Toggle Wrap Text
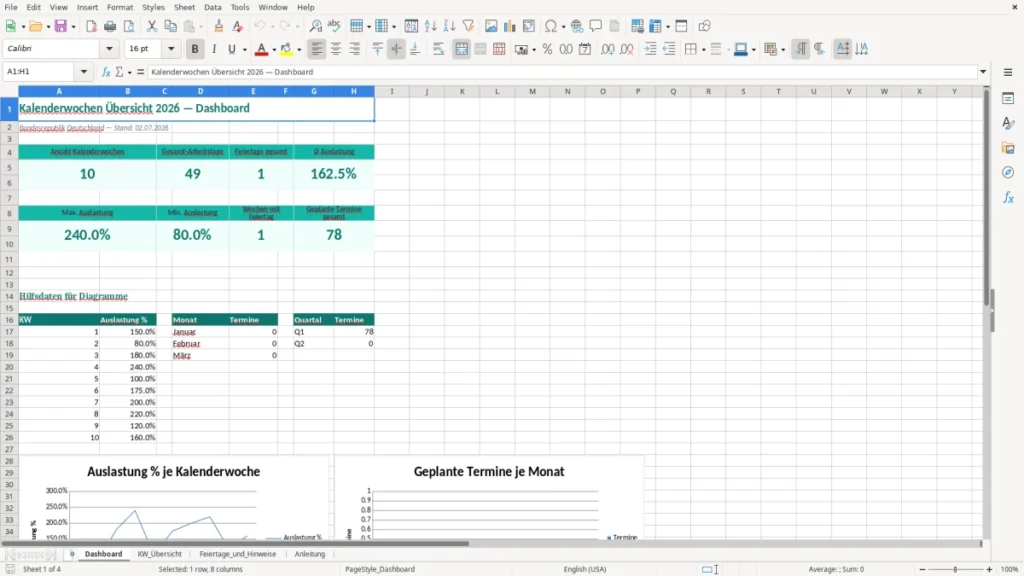 point(439,49)
